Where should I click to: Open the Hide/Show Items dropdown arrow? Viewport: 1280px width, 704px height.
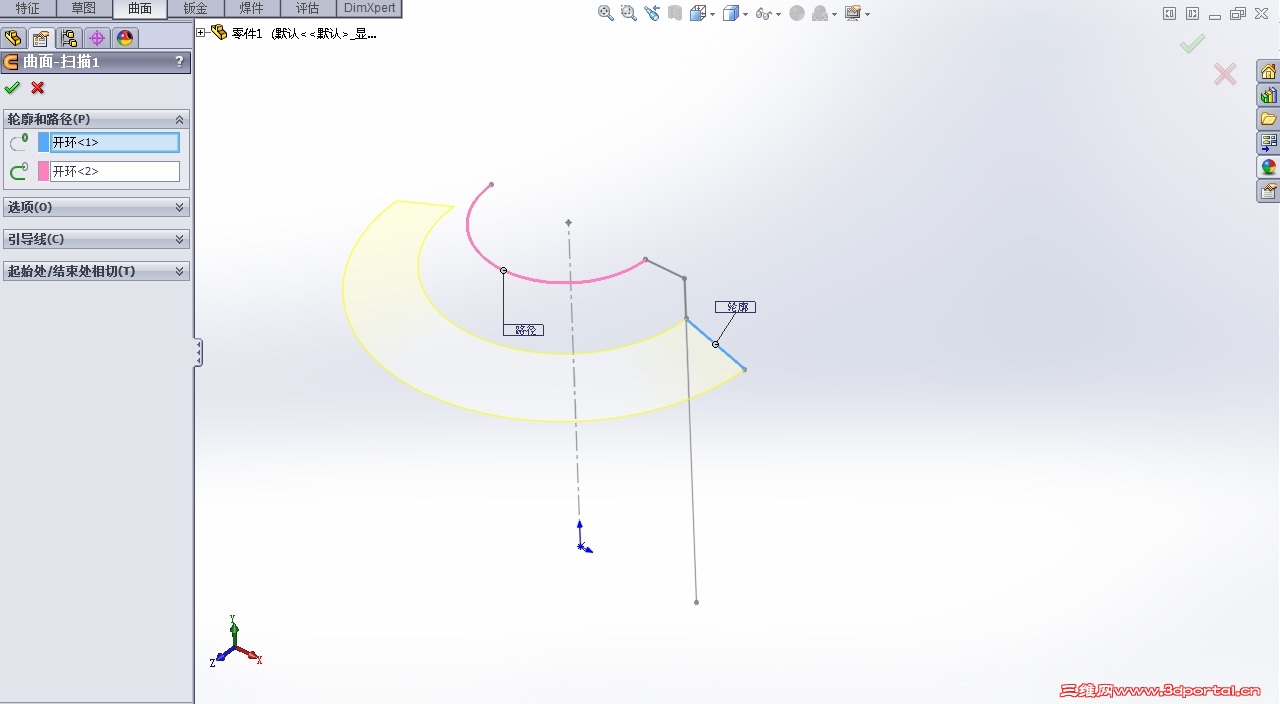[x=777, y=14]
